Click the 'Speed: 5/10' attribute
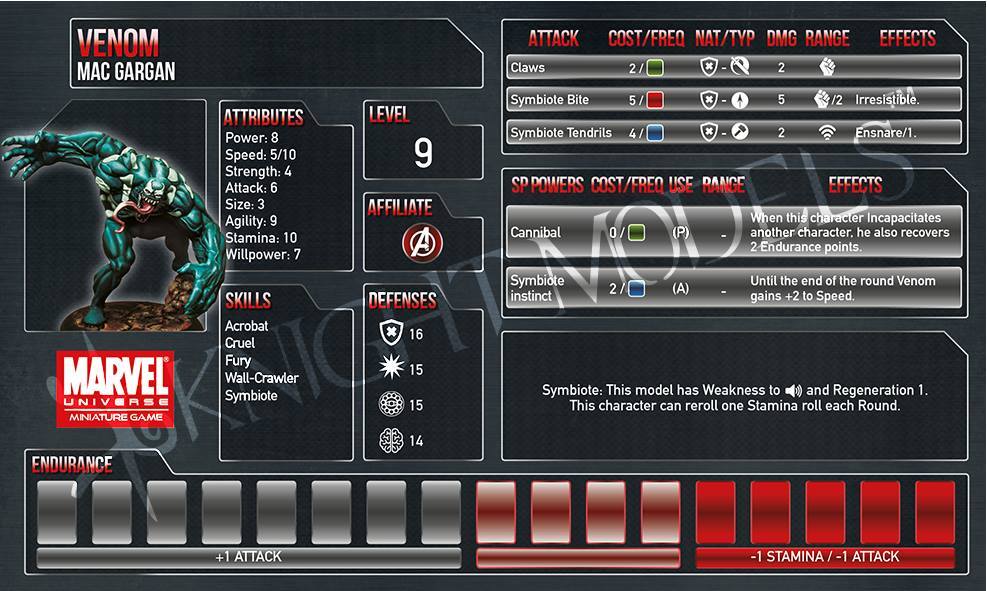This screenshot has width=987, height=591. click(x=261, y=155)
